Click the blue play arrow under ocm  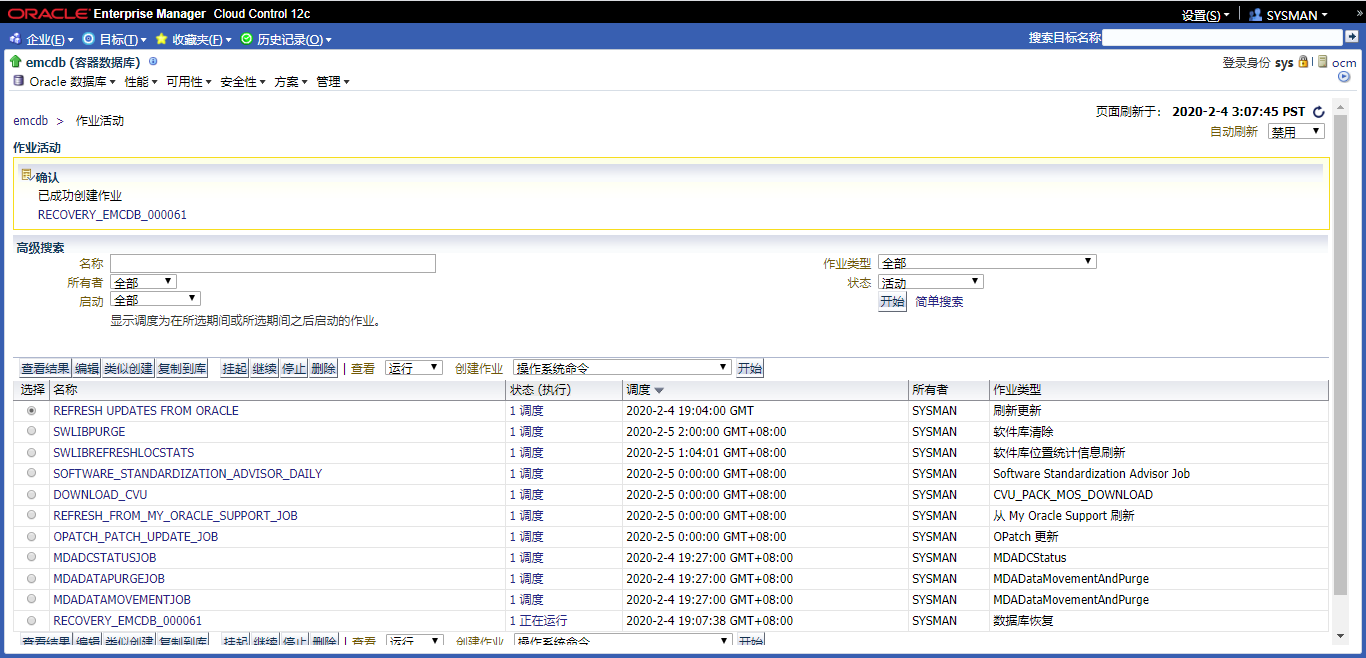pyautogui.click(x=1344, y=77)
